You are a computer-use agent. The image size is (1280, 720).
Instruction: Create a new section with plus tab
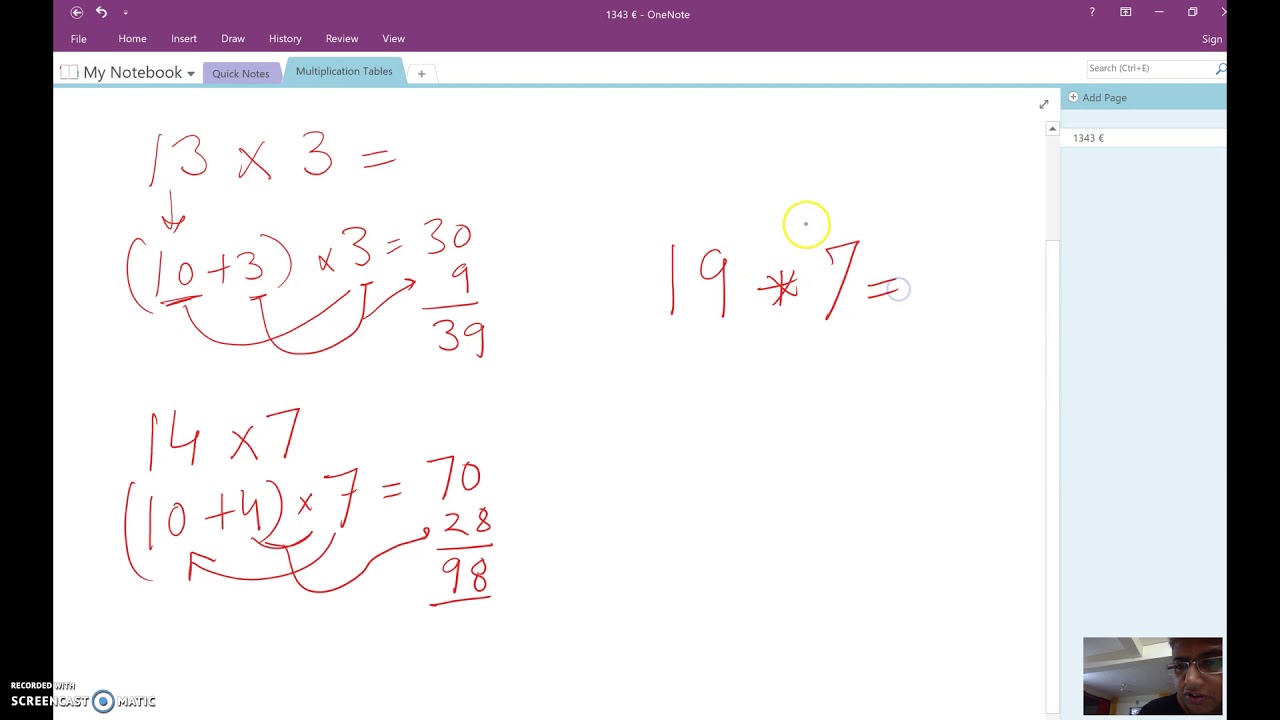(x=421, y=73)
